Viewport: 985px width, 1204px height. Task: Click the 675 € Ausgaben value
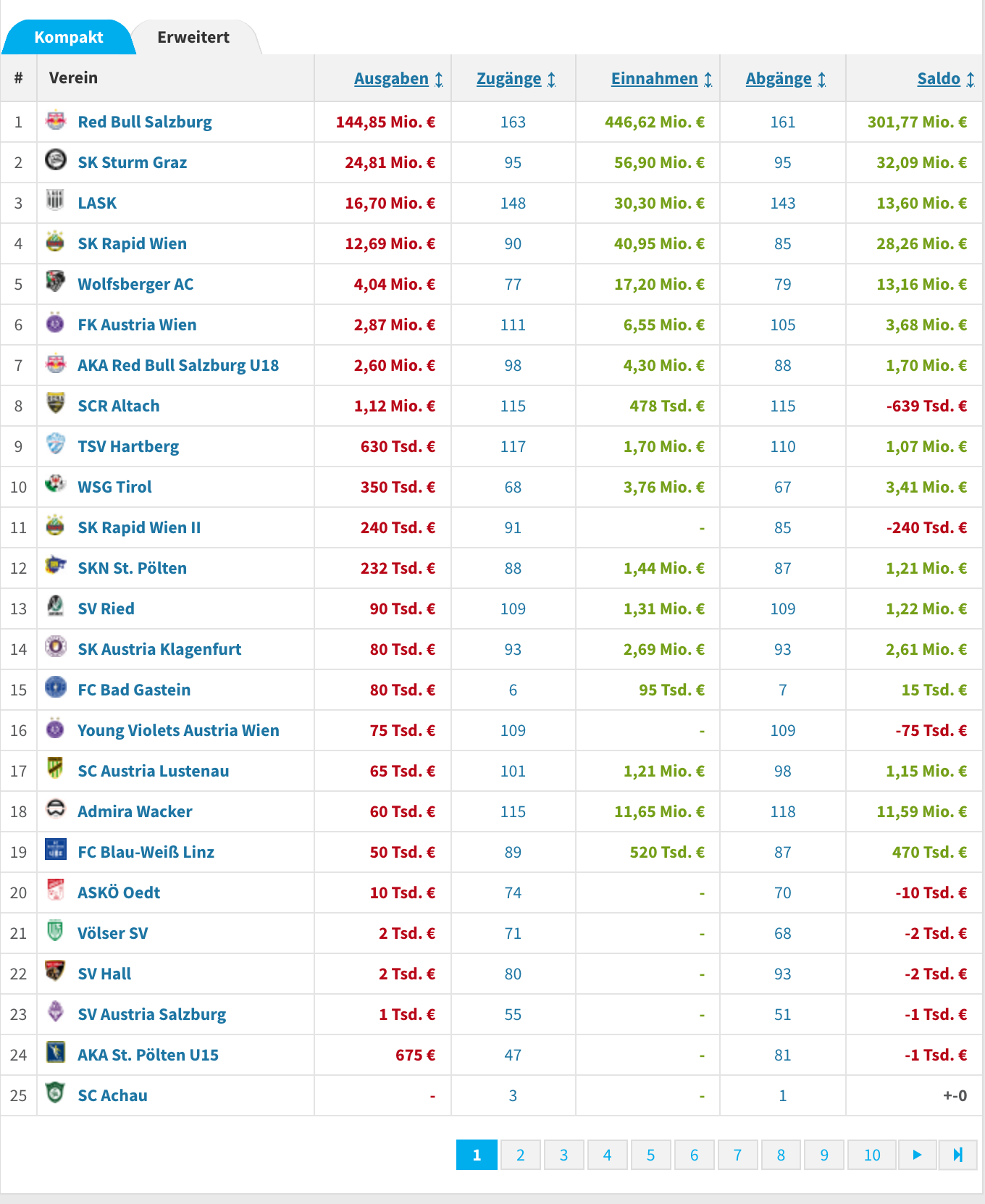(x=415, y=1055)
